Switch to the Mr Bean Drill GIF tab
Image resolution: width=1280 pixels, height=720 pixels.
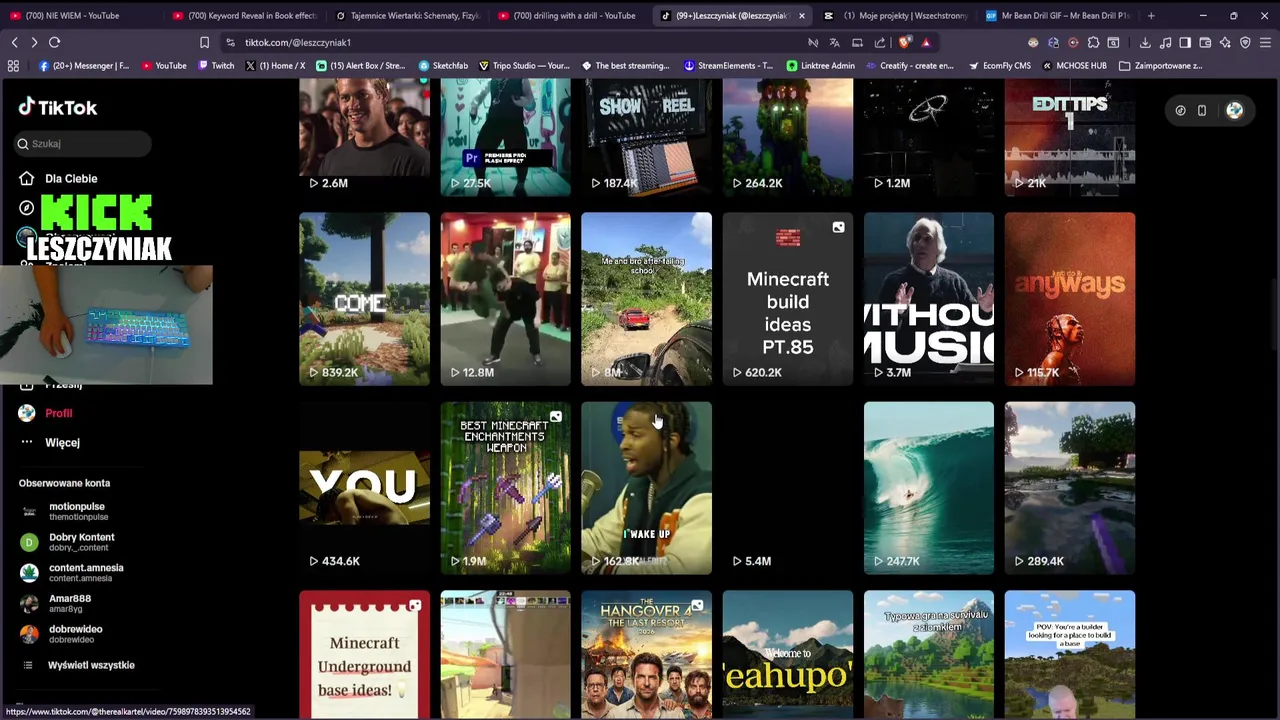pyautogui.click(x=1058, y=15)
